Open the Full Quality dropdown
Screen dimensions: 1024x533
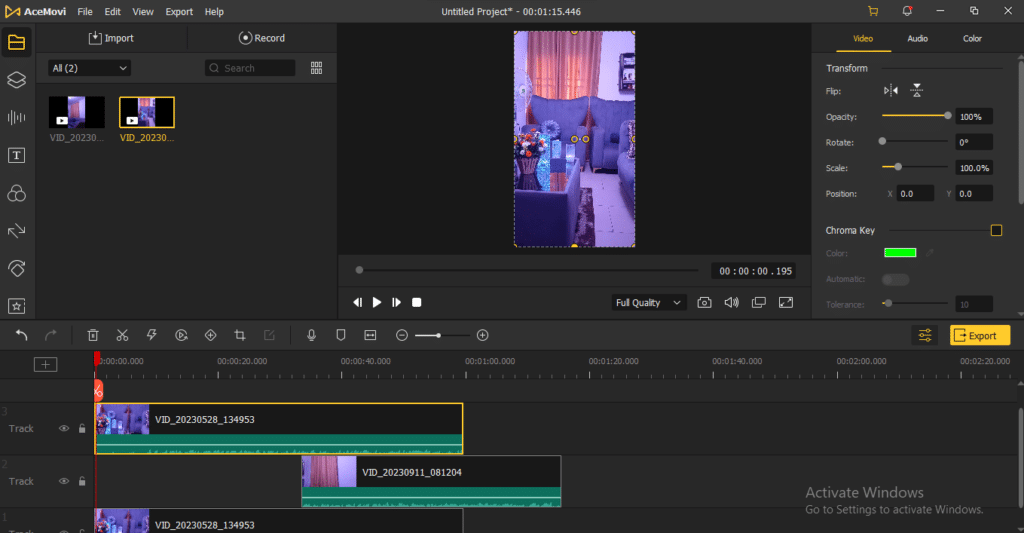649,302
